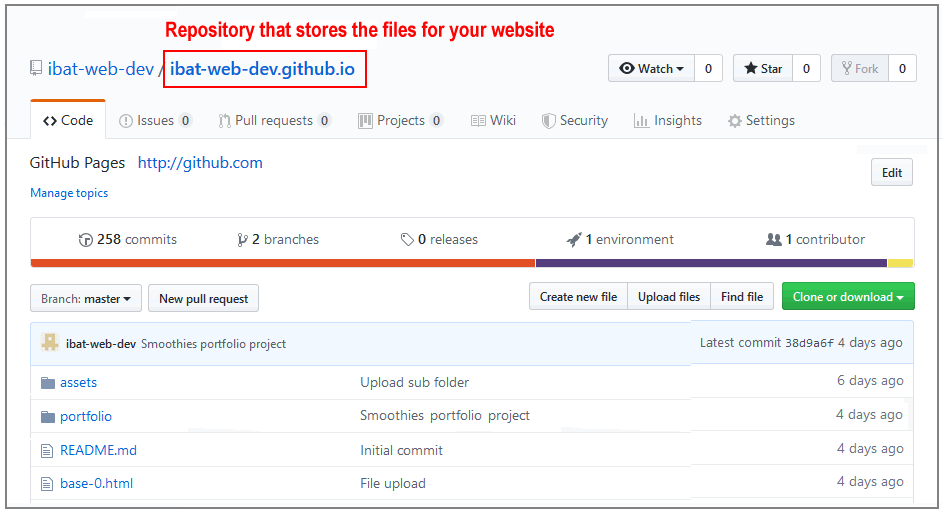Open the base-0.html file link

(x=96, y=484)
